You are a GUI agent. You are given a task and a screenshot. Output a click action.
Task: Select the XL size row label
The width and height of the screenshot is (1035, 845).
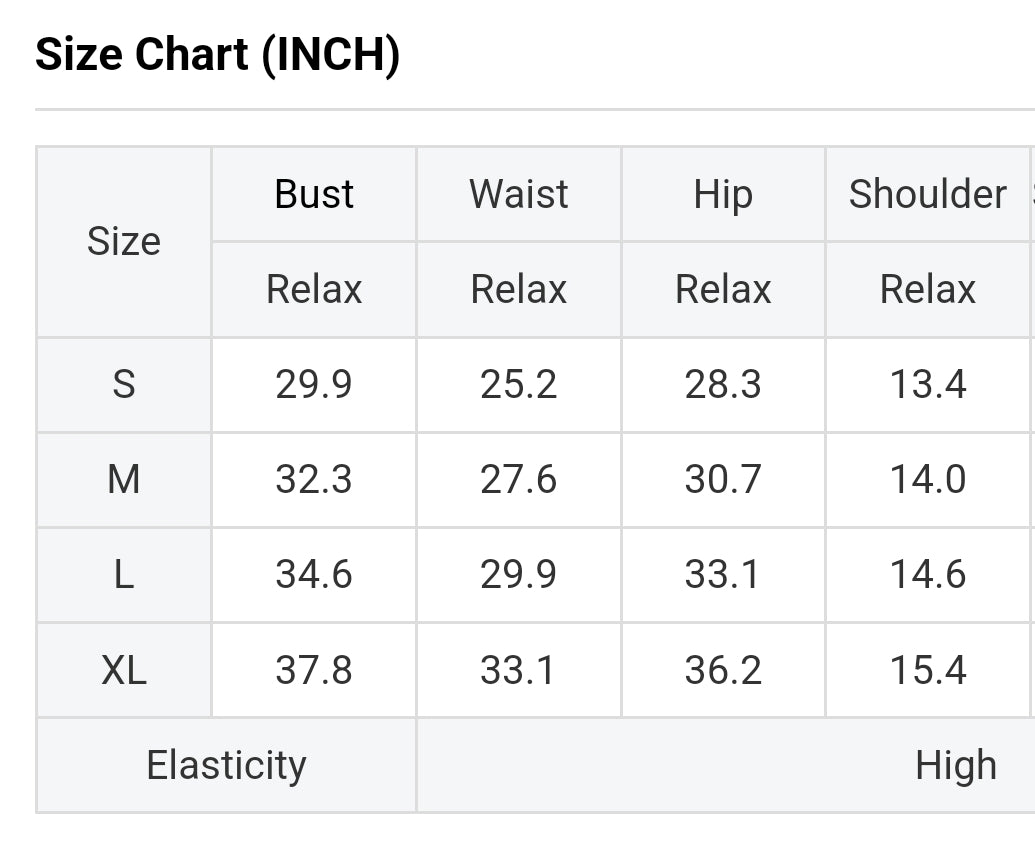pos(124,670)
